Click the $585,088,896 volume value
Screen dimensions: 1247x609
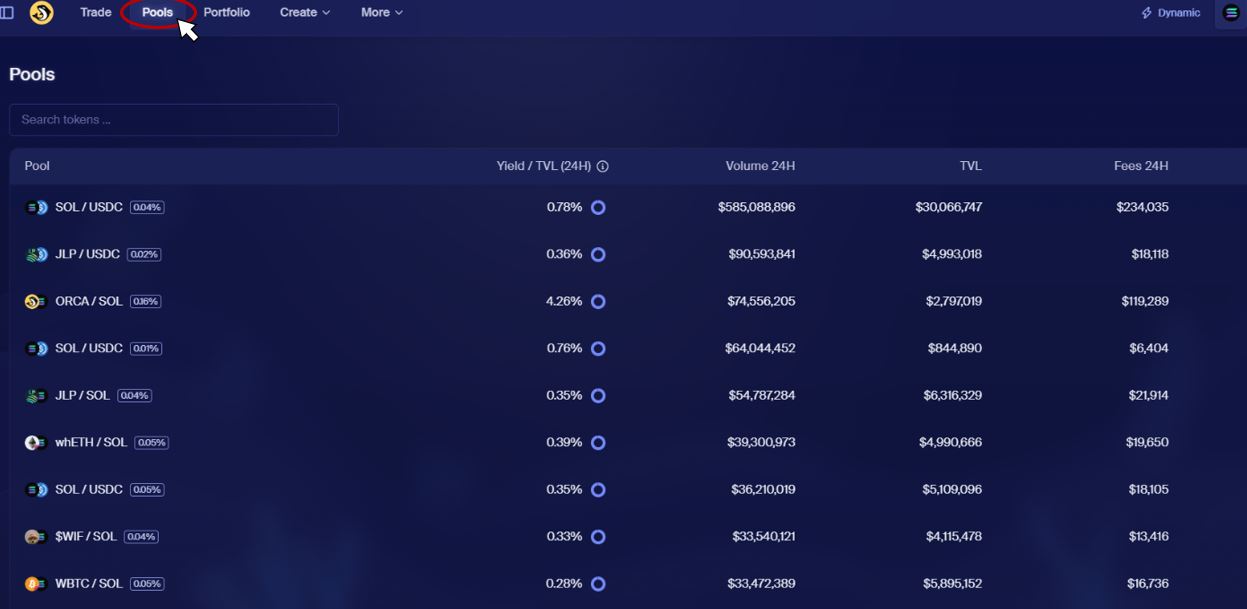pyautogui.click(x=757, y=207)
